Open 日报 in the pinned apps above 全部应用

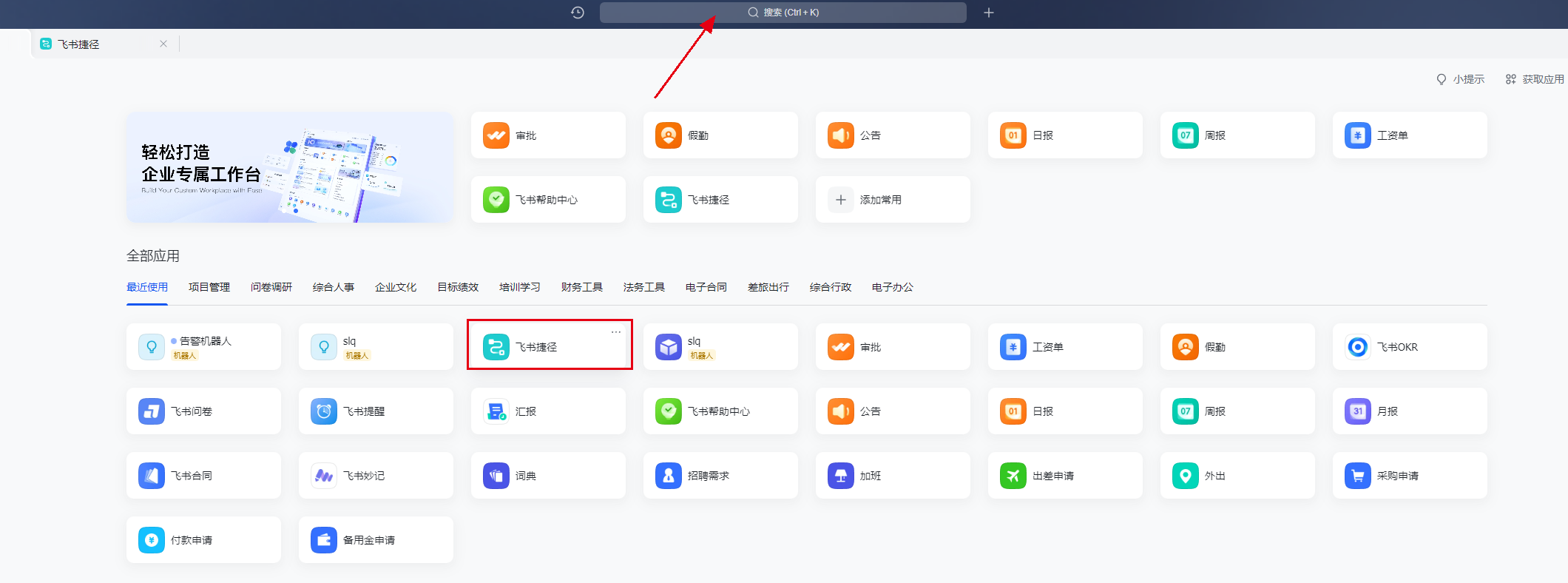pos(1065,135)
